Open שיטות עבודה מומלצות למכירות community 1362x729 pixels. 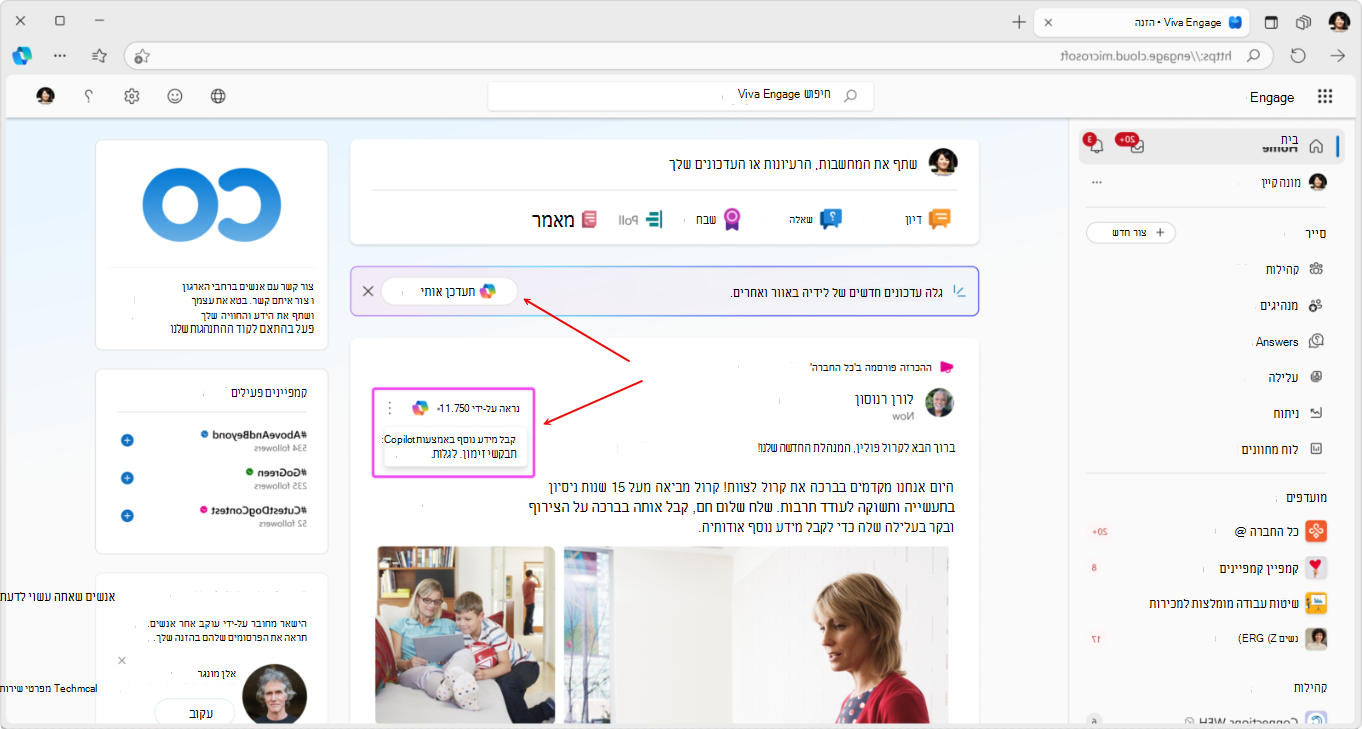click(1238, 603)
